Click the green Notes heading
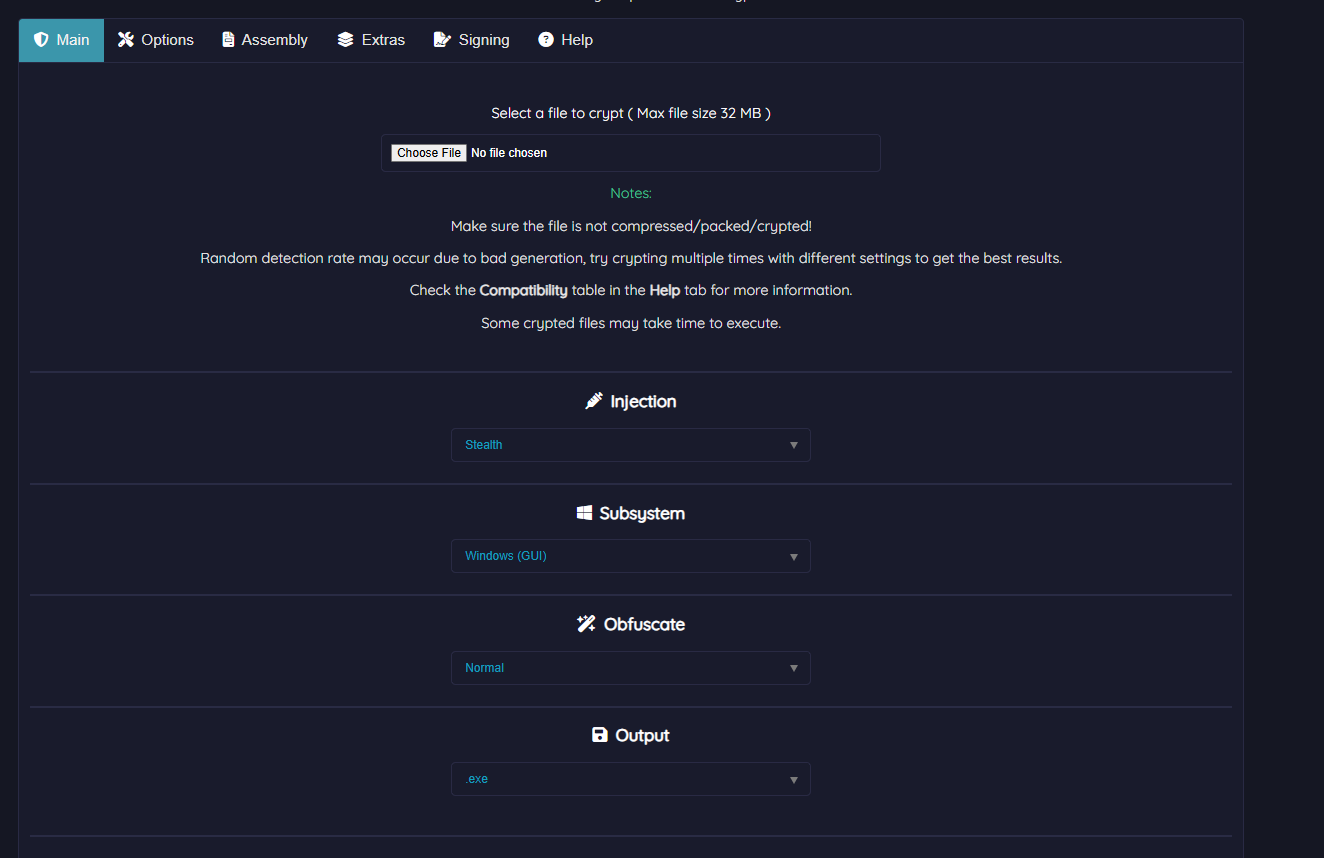This screenshot has height=858, width=1324. coord(631,193)
